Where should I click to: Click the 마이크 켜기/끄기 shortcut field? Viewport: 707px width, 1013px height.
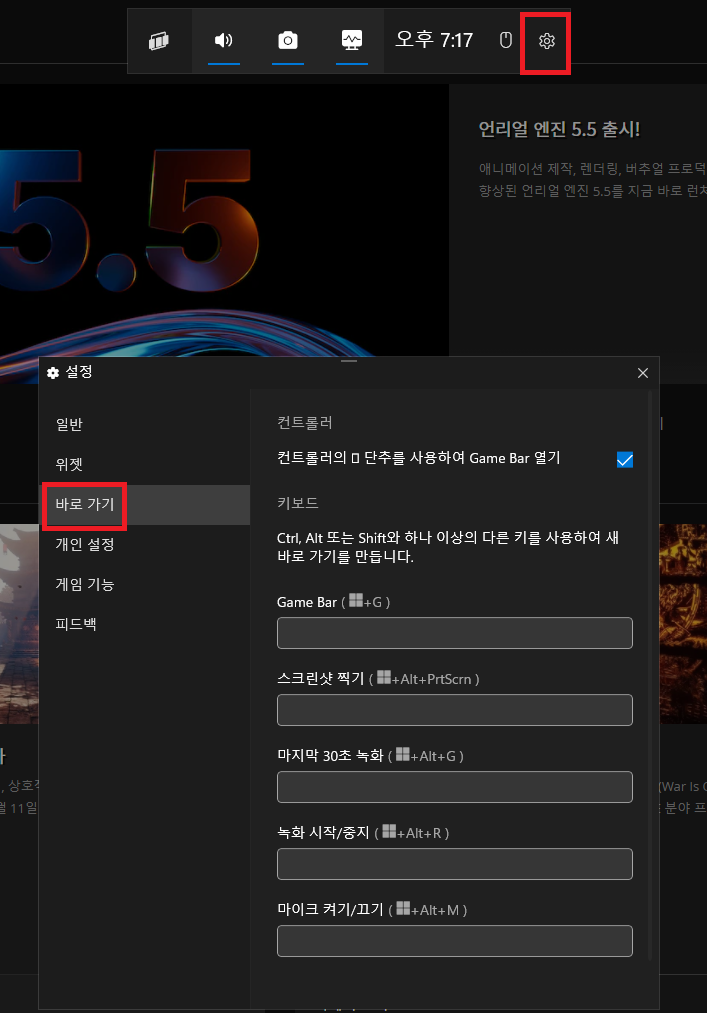(454, 941)
